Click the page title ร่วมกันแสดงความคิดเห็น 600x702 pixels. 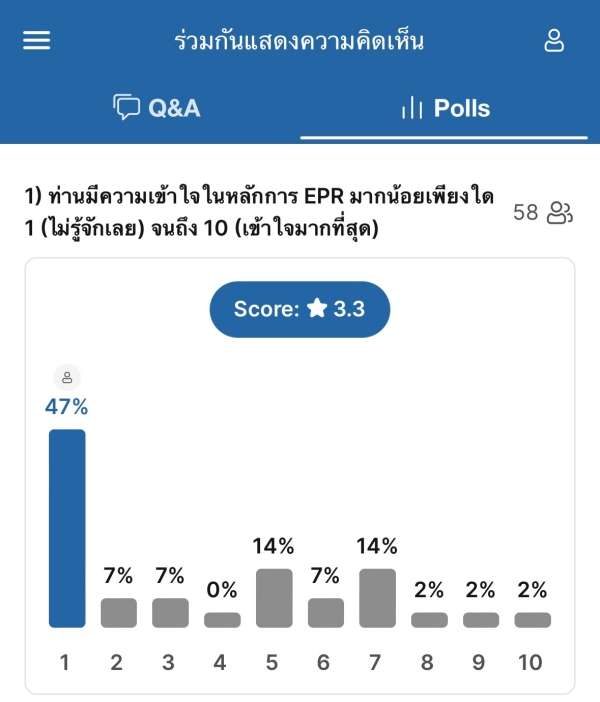coord(299,41)
